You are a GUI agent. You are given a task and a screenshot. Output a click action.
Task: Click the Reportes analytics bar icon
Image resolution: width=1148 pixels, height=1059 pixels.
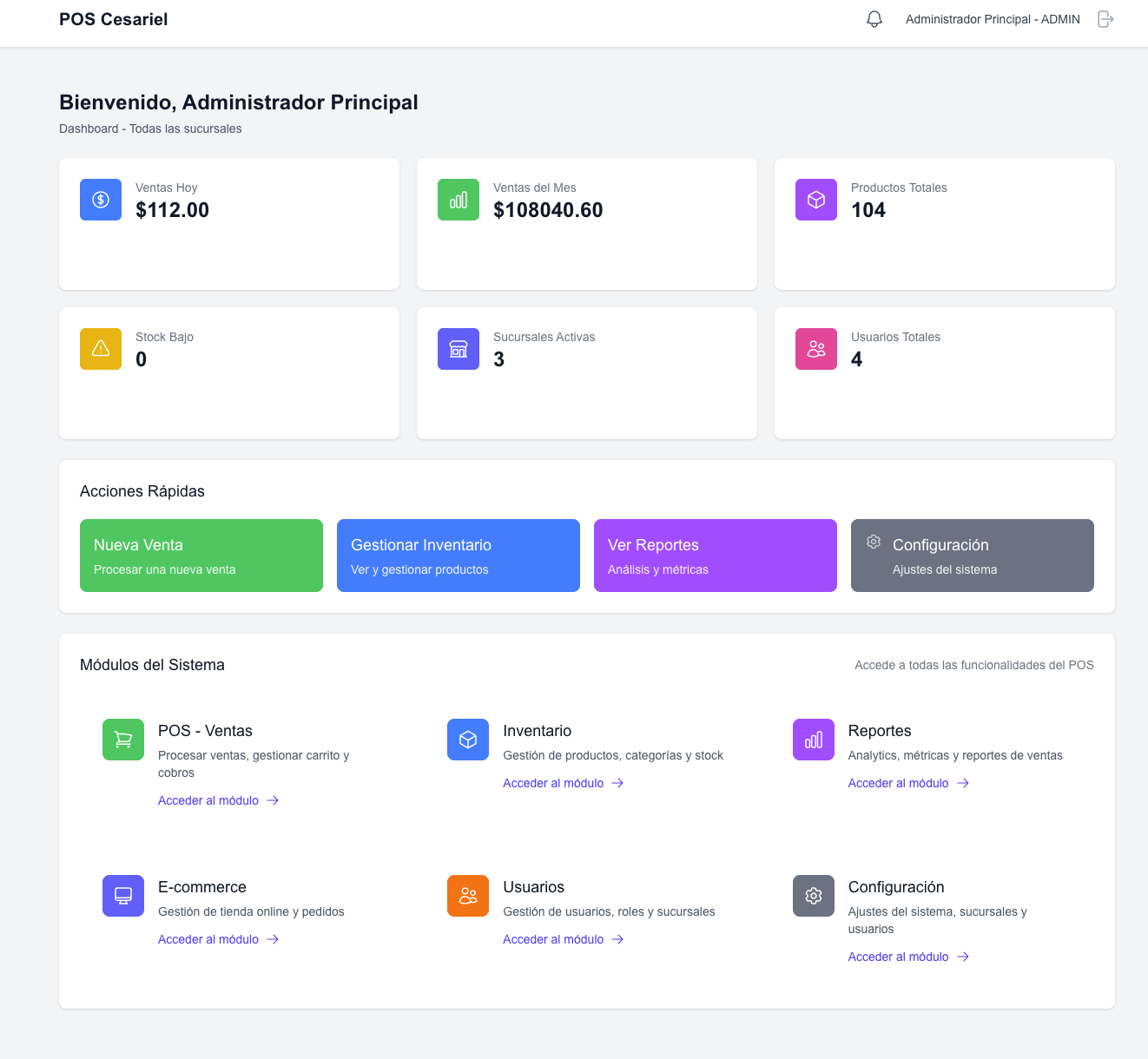coord(813,739)
